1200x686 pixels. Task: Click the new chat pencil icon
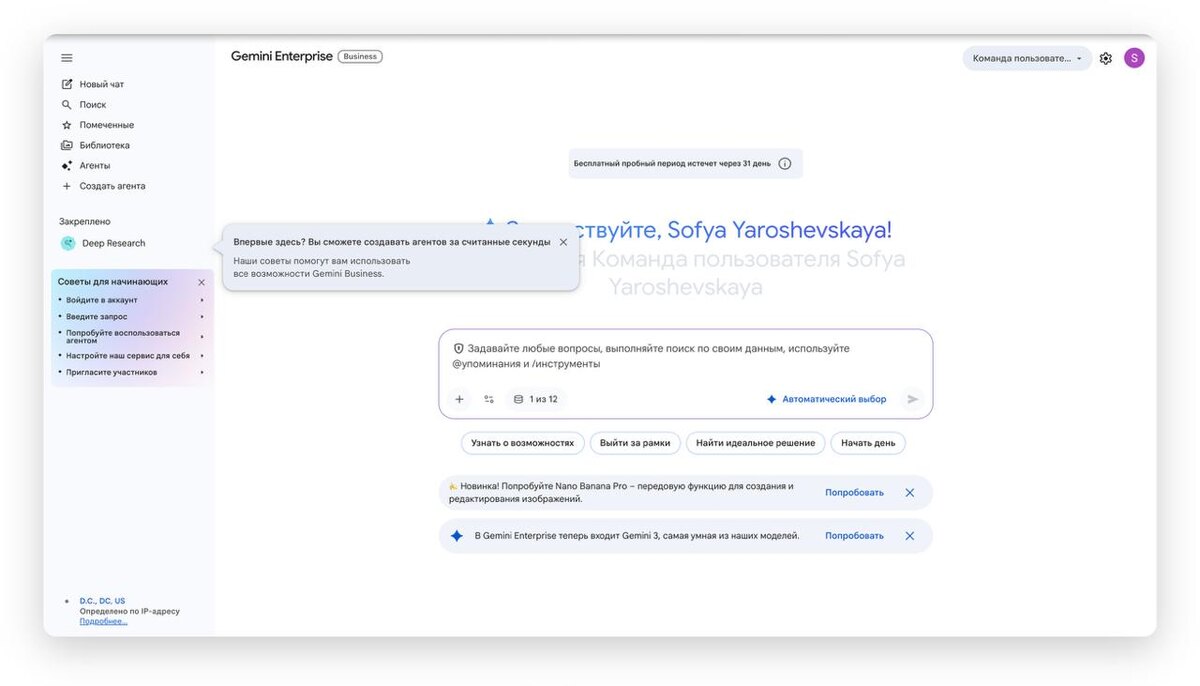pyautogui.click(x=67, y=84)
